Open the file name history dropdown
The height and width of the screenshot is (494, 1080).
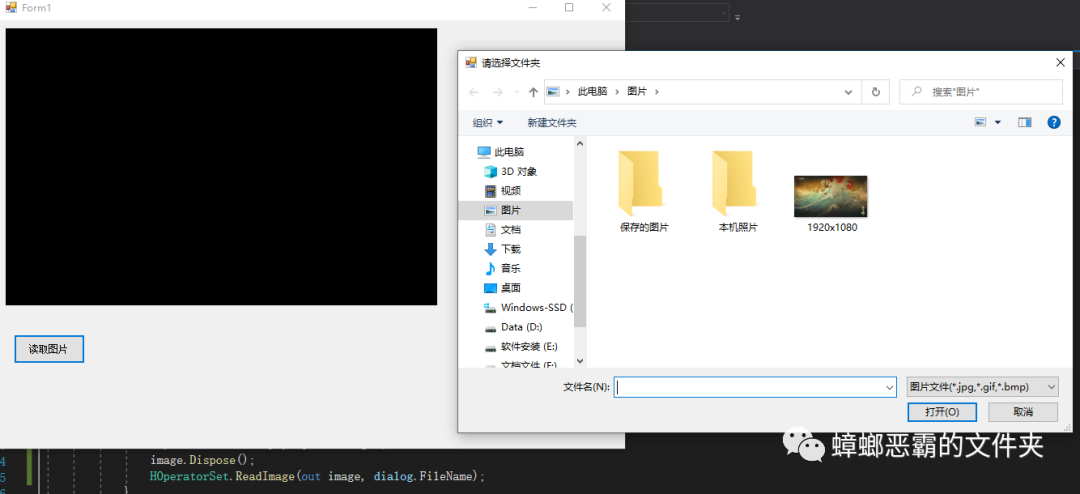click(889, 387)
